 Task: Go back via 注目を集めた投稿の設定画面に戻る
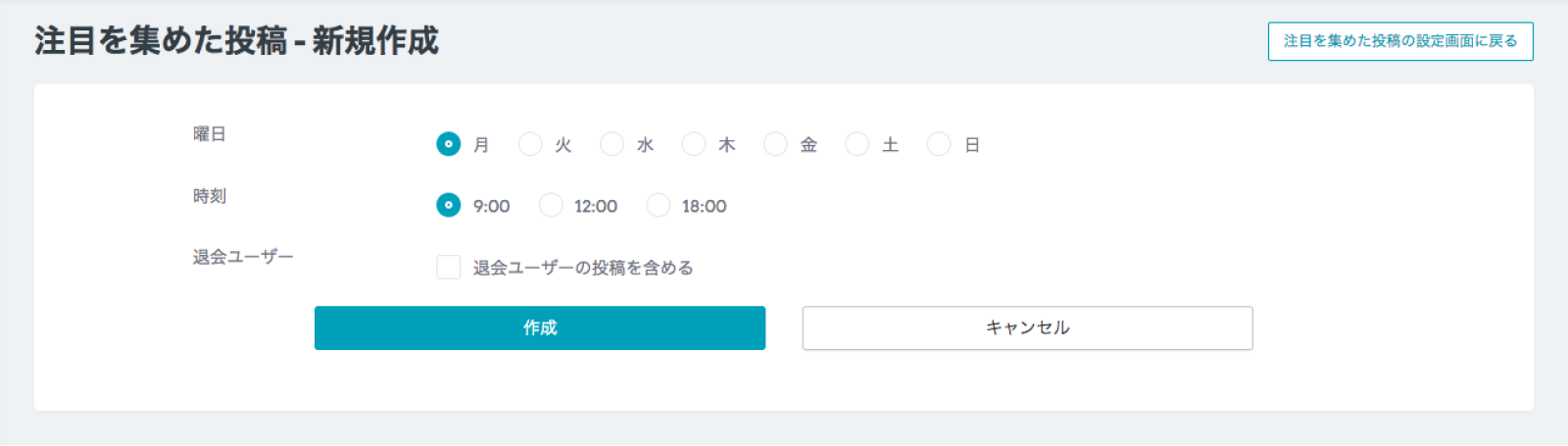click(1400, 41)
